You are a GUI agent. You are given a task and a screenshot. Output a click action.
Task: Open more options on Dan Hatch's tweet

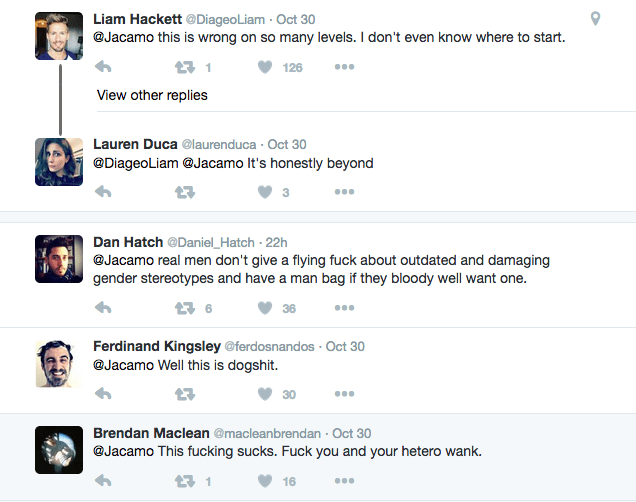pos(344,308)
